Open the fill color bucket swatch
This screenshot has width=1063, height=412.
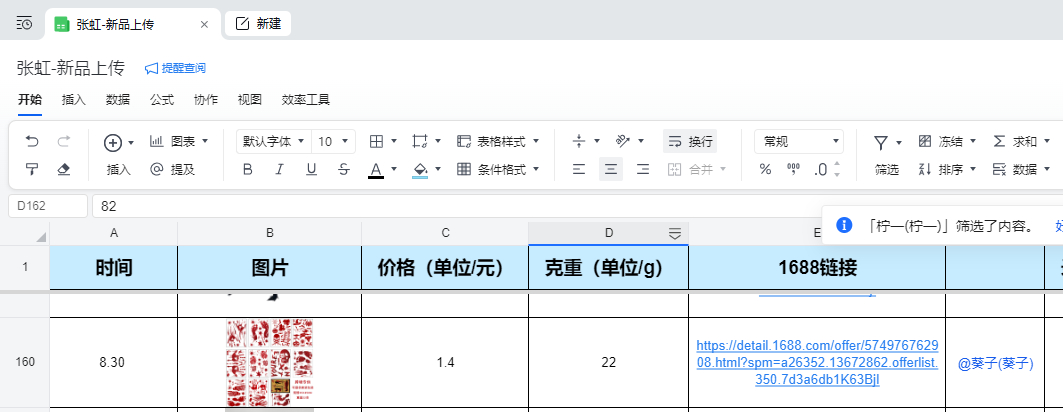coord(420,169)
